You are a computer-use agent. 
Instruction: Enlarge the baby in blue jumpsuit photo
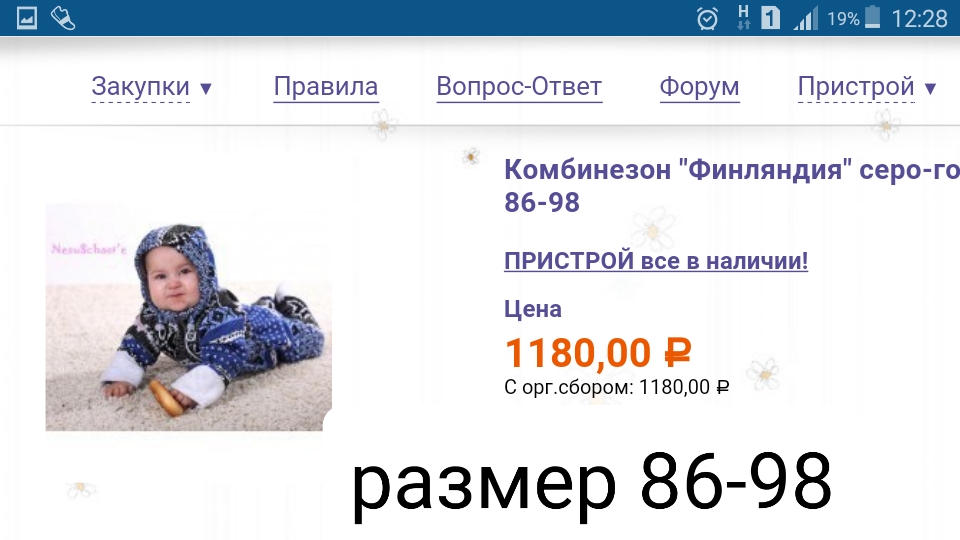pyautogui.click(x=189, y=317)
